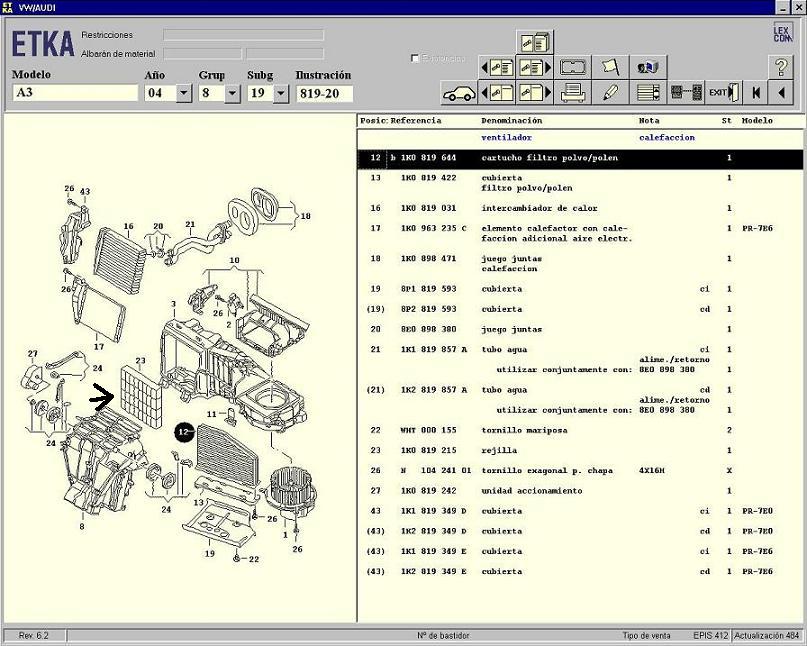
Task: Open vehicle selection with the car icon
Action: coord(459,93)
